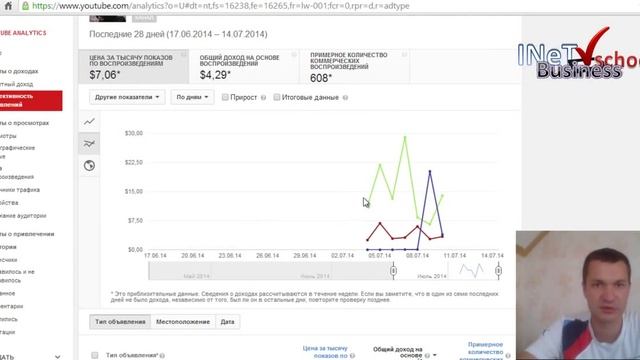Click the green line peak on the chart

[x=405, y=137]
